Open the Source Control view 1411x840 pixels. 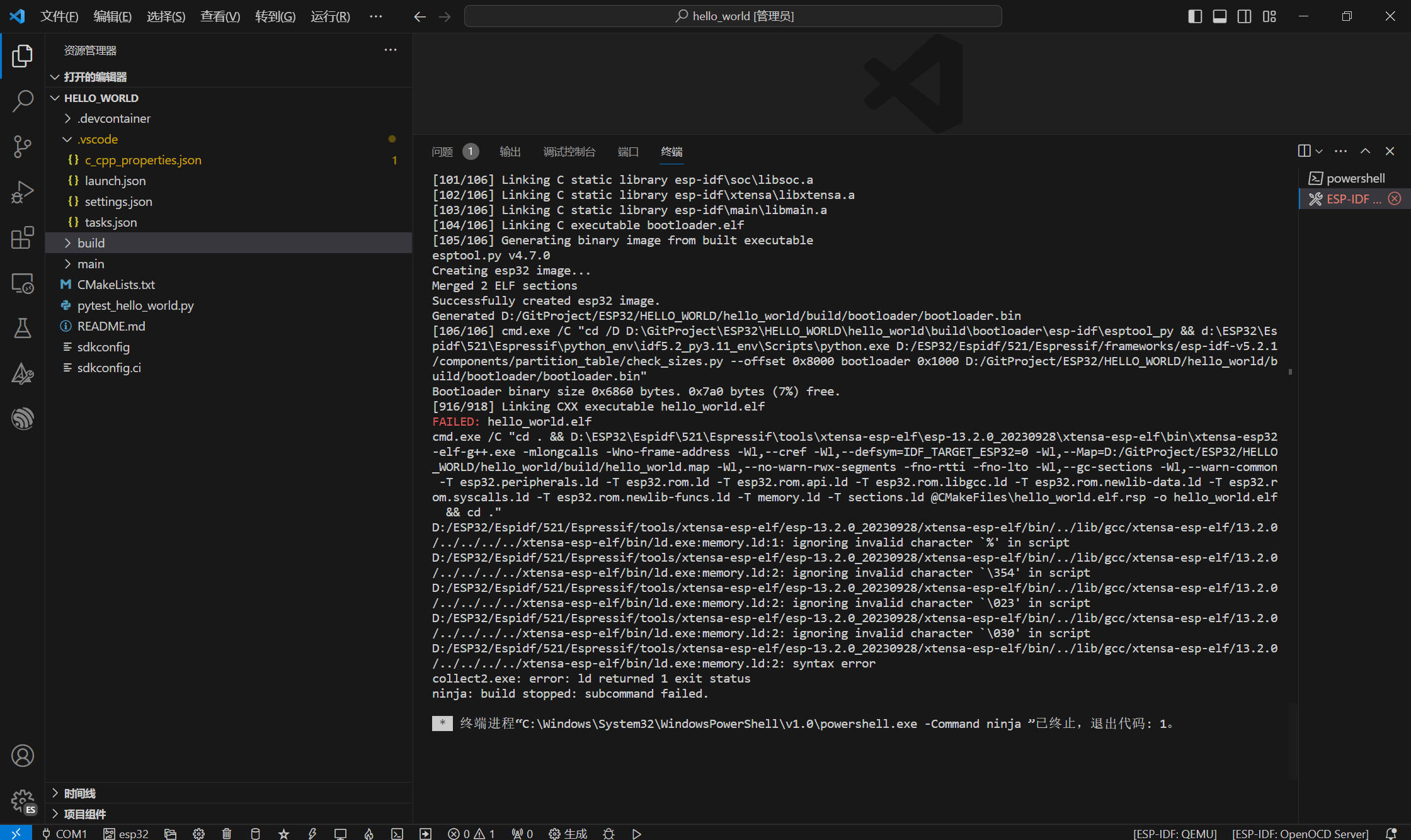22,146
